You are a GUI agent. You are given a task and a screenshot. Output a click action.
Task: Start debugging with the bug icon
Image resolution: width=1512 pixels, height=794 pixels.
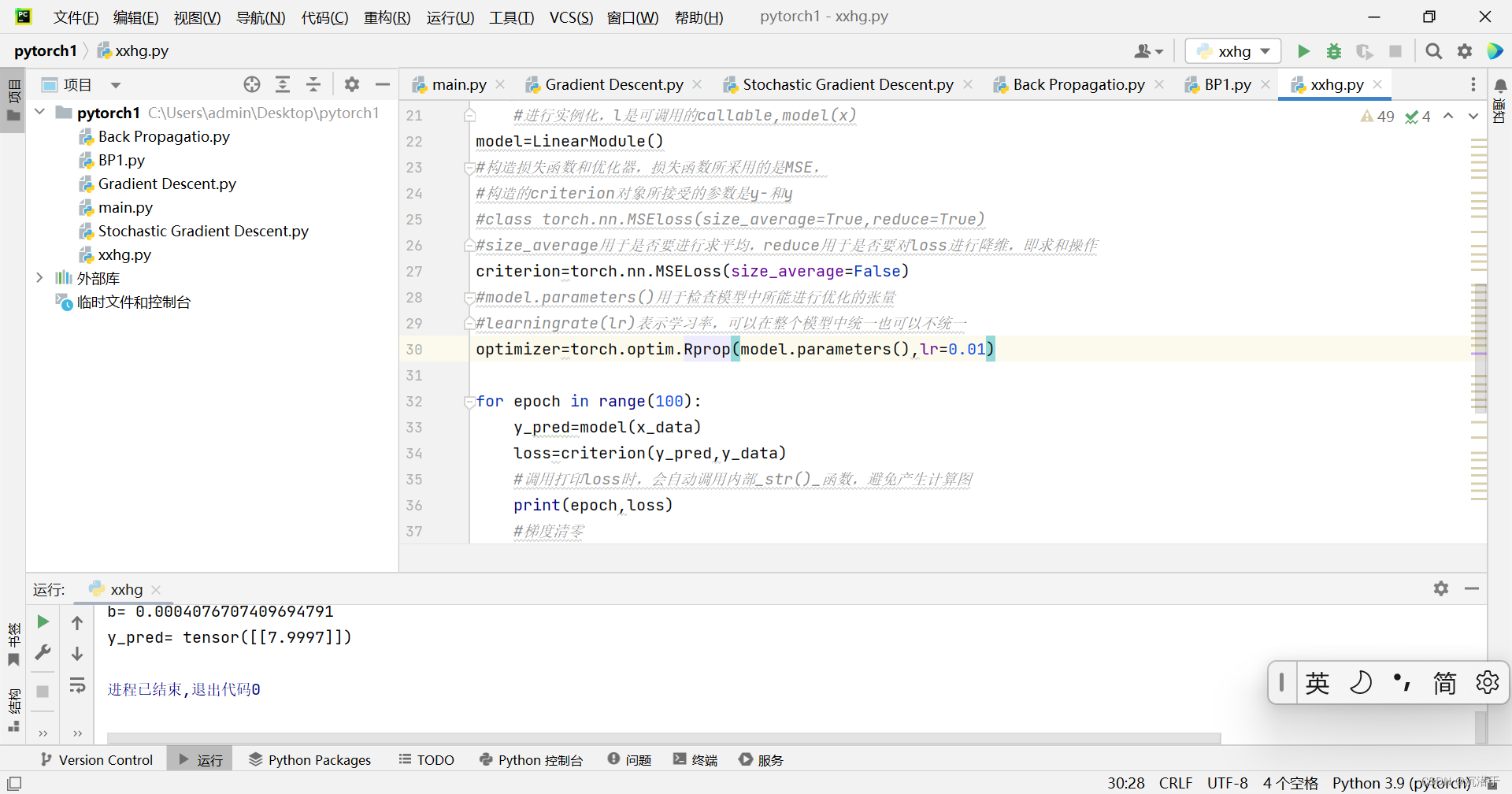[x=1334, y=50]
